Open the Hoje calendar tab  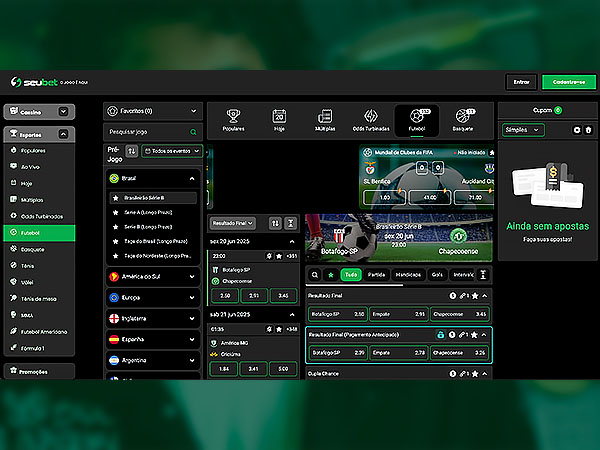click(x=279, y=120)
